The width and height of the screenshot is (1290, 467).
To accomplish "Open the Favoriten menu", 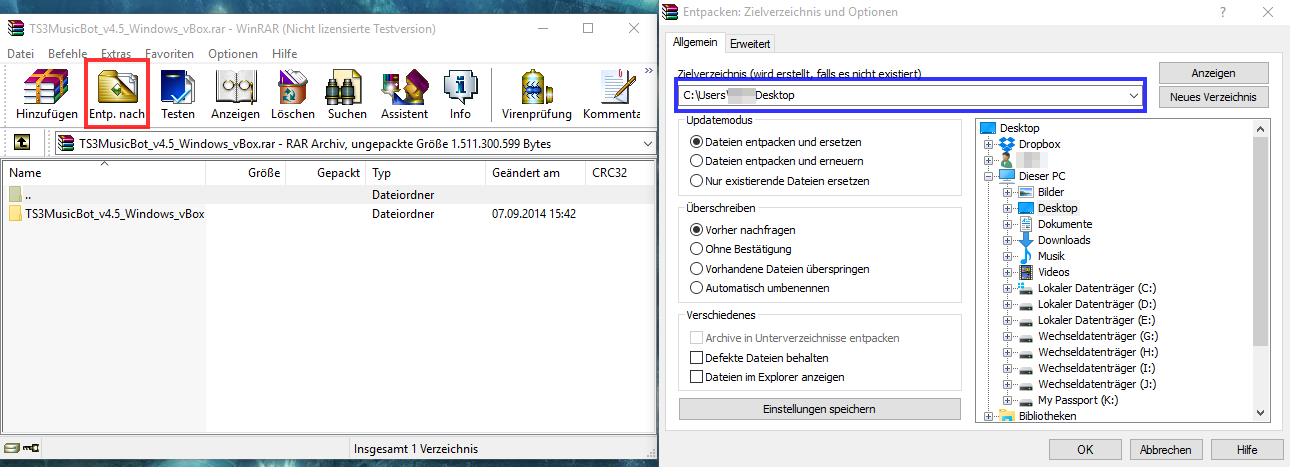I will [x=170, y=53].
